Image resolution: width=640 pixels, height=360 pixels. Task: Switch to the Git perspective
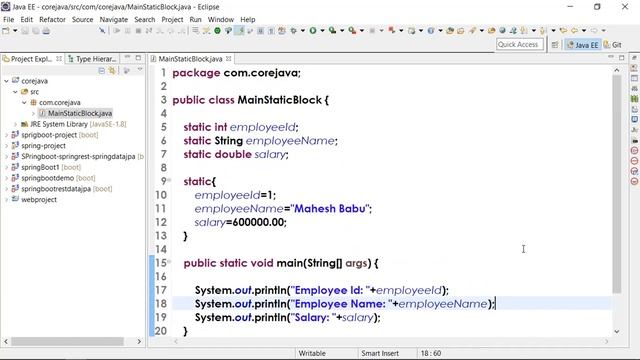613,45
